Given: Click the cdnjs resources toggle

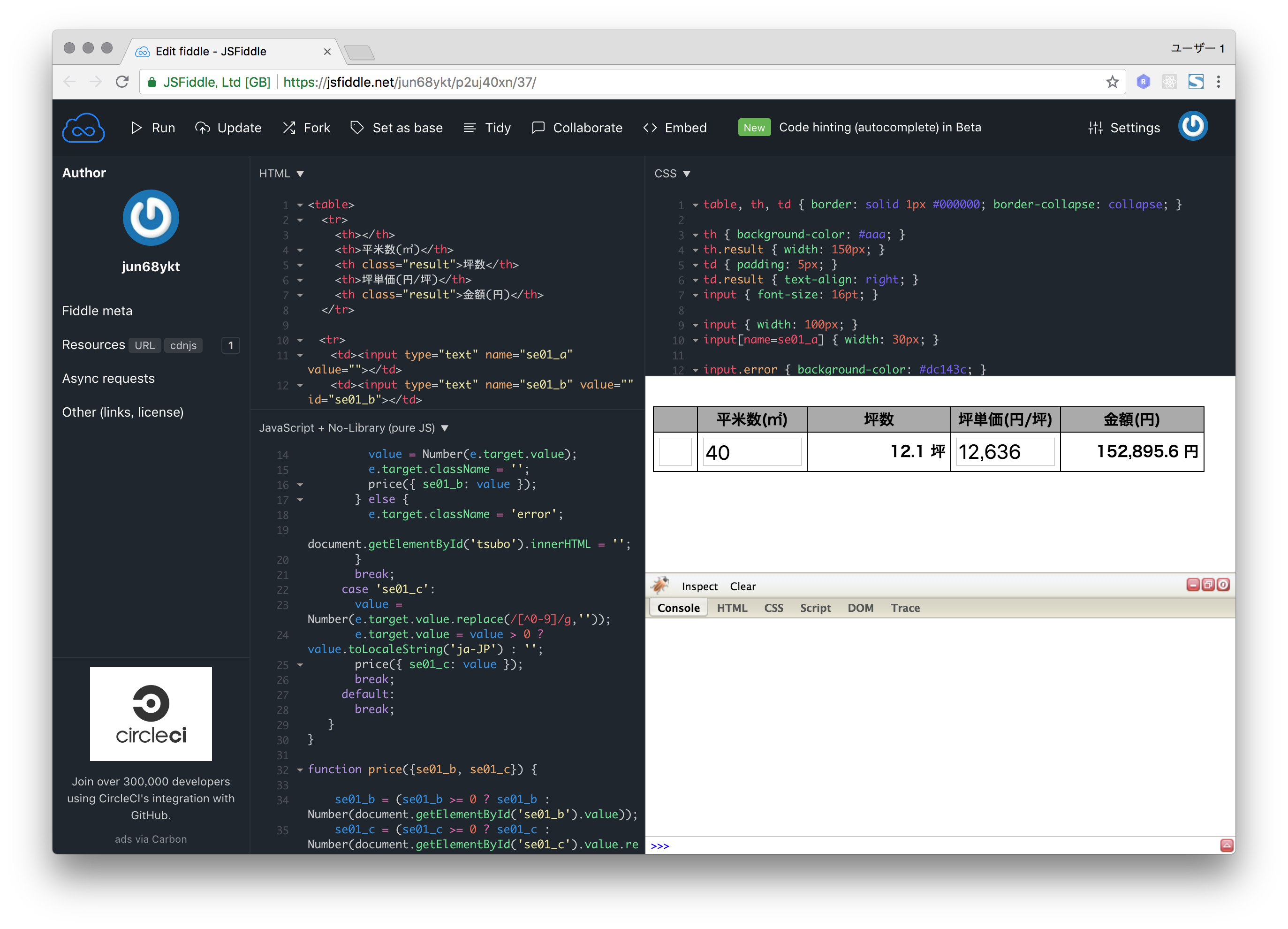Looking at the screenshot, I should pos(183,345).
